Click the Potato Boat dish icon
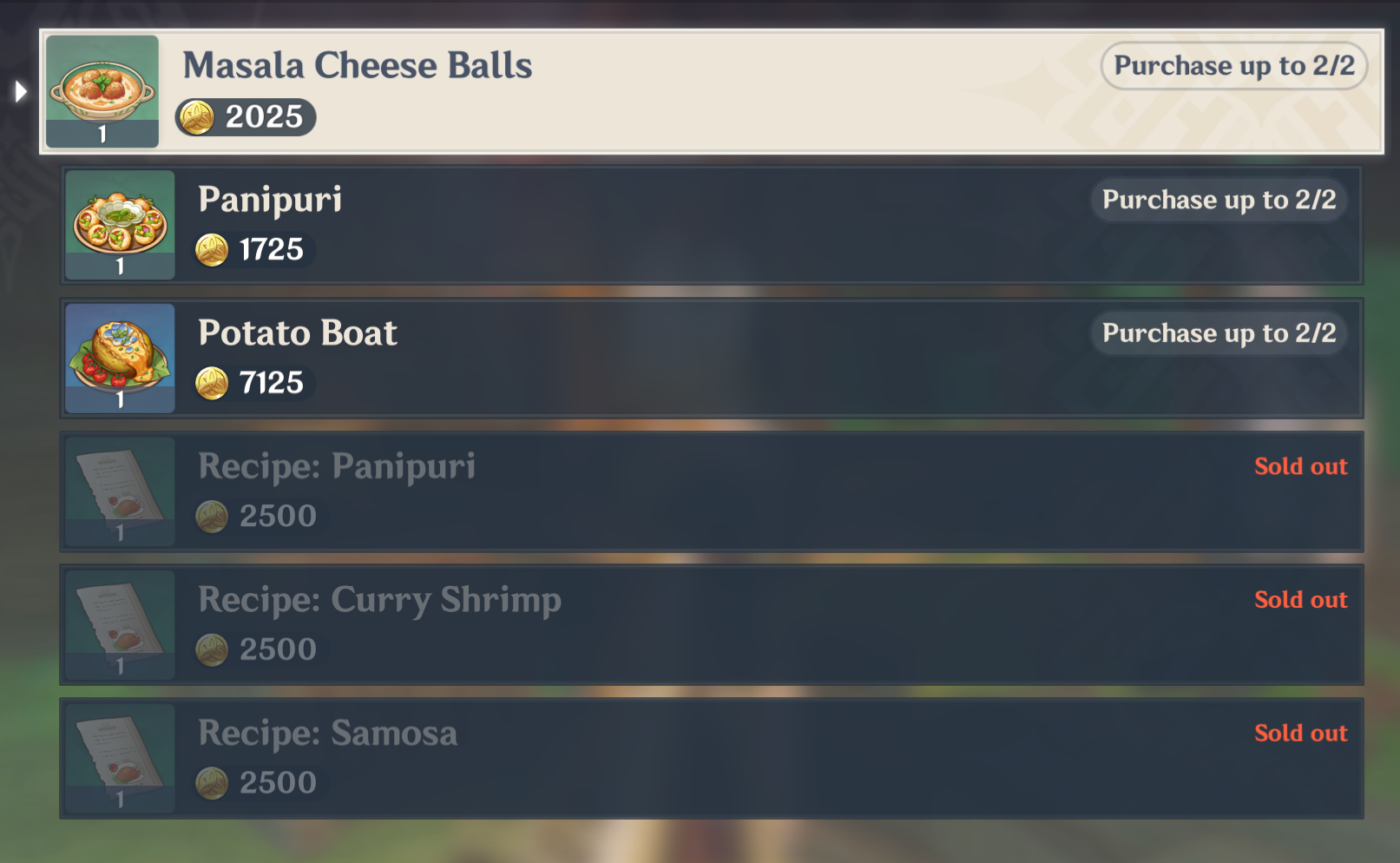This screenshot has width=1400, height=863. coord(120,358)
